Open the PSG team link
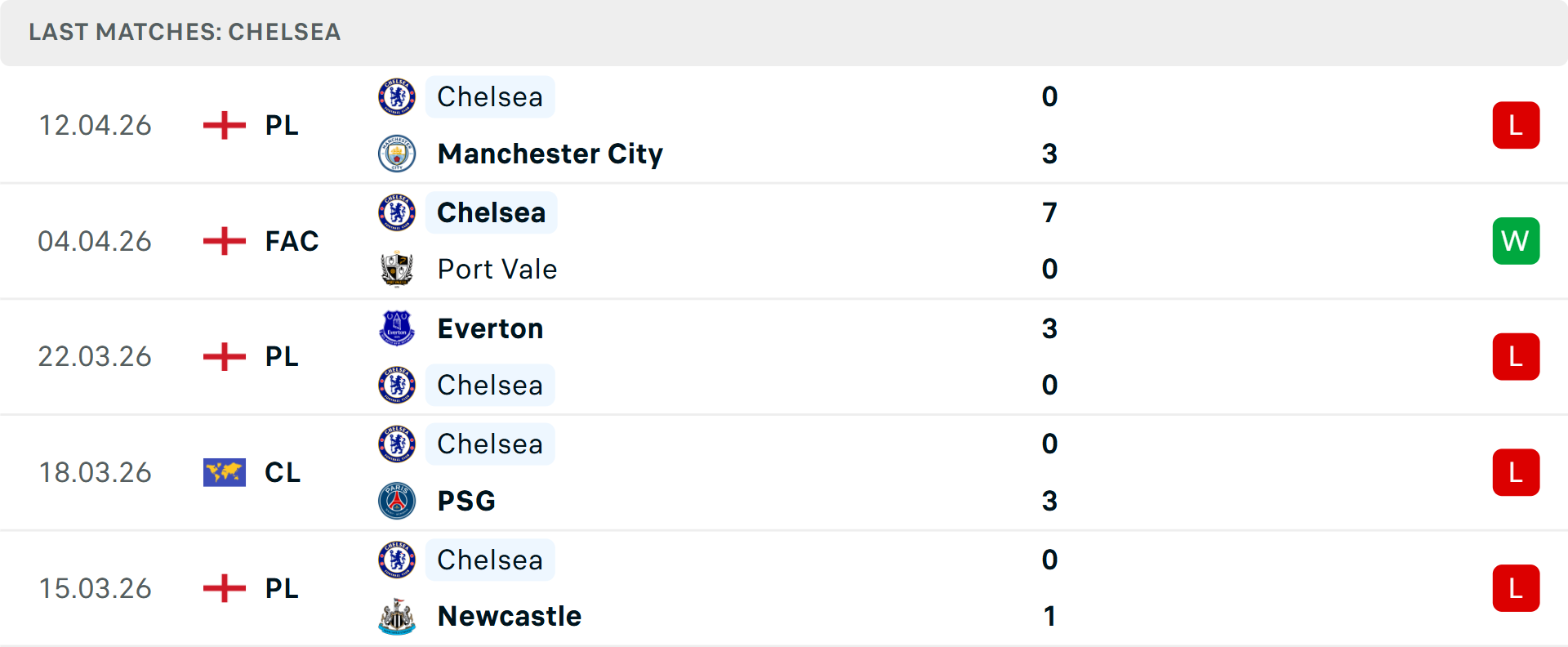 (x=466, y=501)
